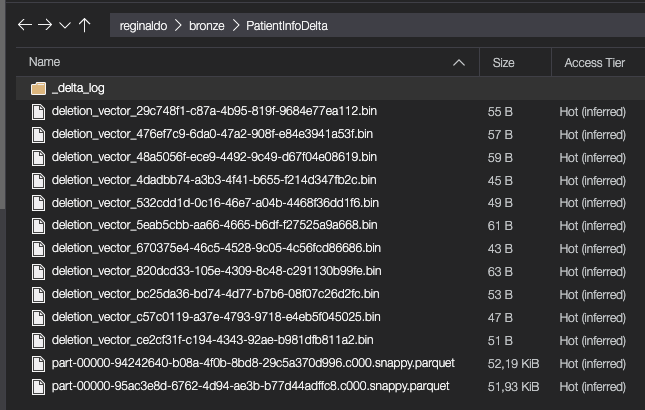
Task: Click the address bar empty path area
Action: (485, 25)
